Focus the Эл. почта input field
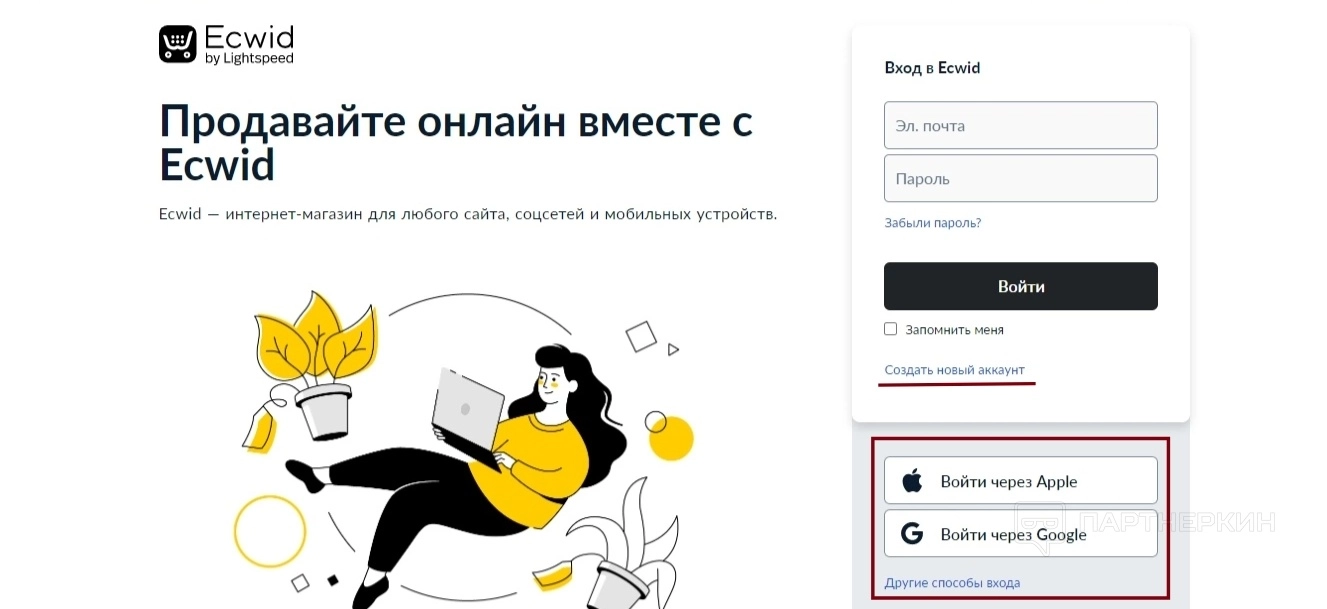This screenshot has width=1327, height=609. click(1021, 125)
